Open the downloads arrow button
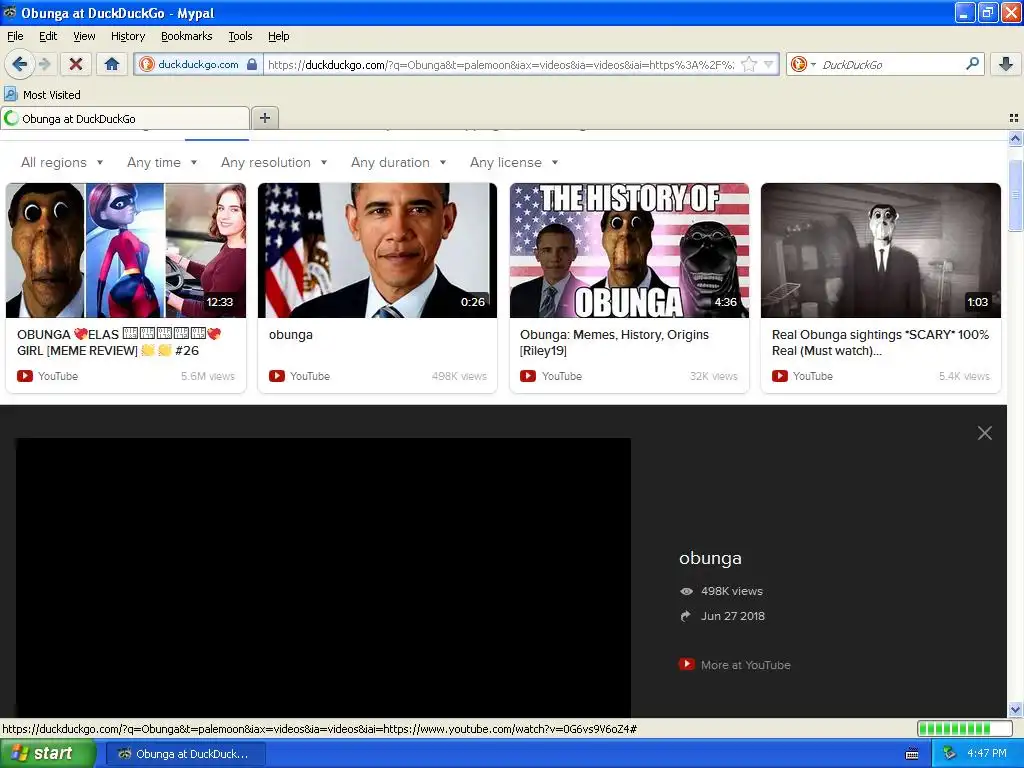The width and height of the screenshot is (1024, 768). click(x=1006, y=64)
